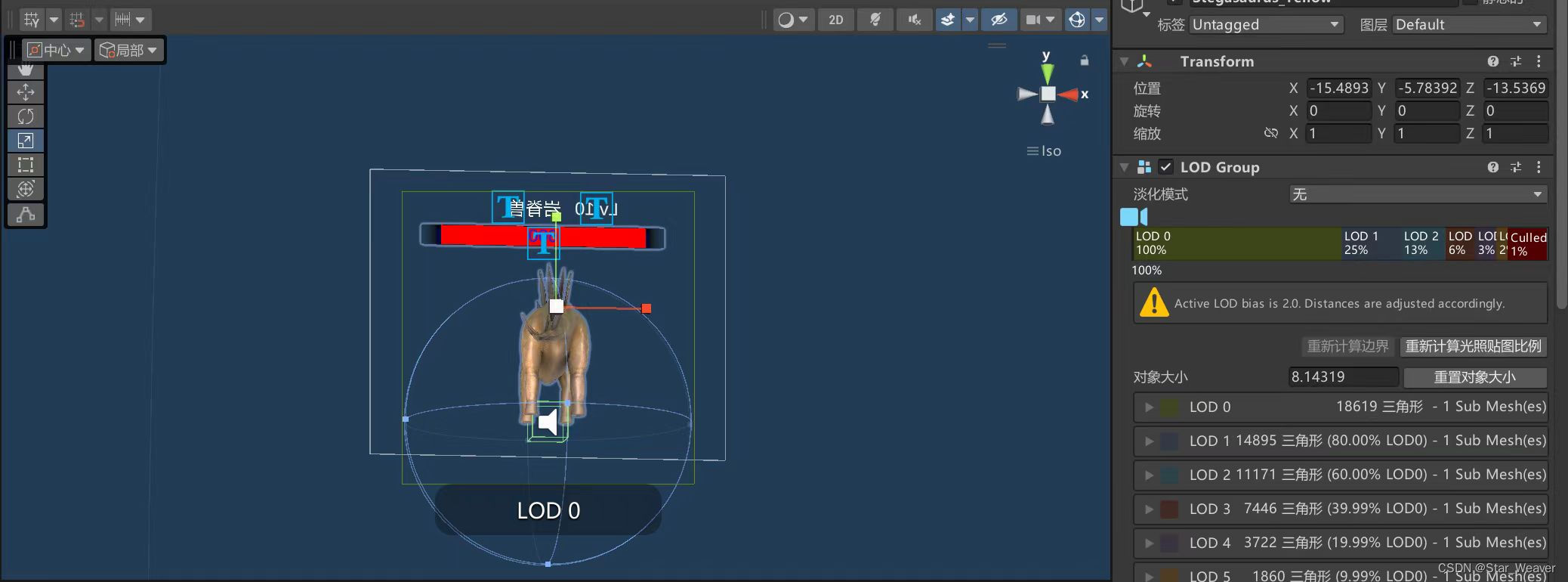The height and width of the screenshot is (582, 1568).
Task: Collapse the Transform component foldout
Action: coord(1125,61)
